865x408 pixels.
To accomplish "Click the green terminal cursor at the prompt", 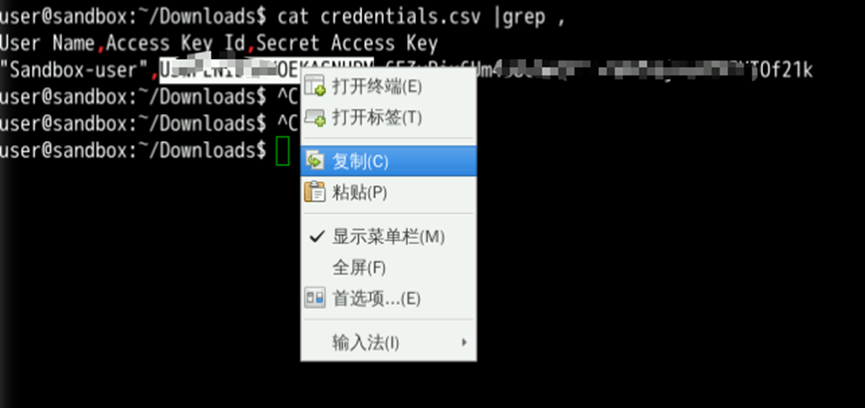I will (283, 152).
